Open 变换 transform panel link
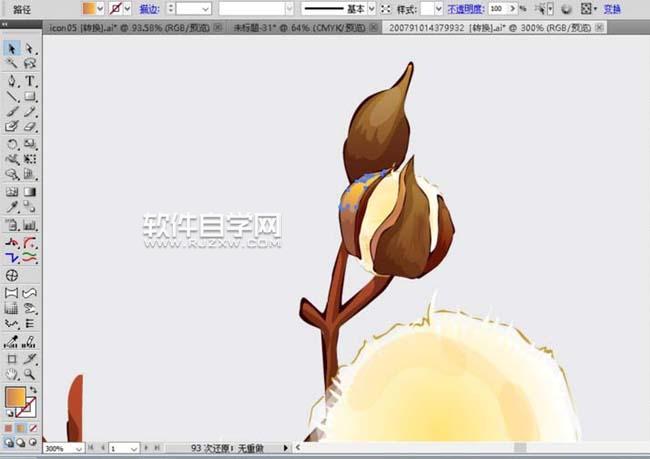The image size is (650, 459). click(612, 9)
